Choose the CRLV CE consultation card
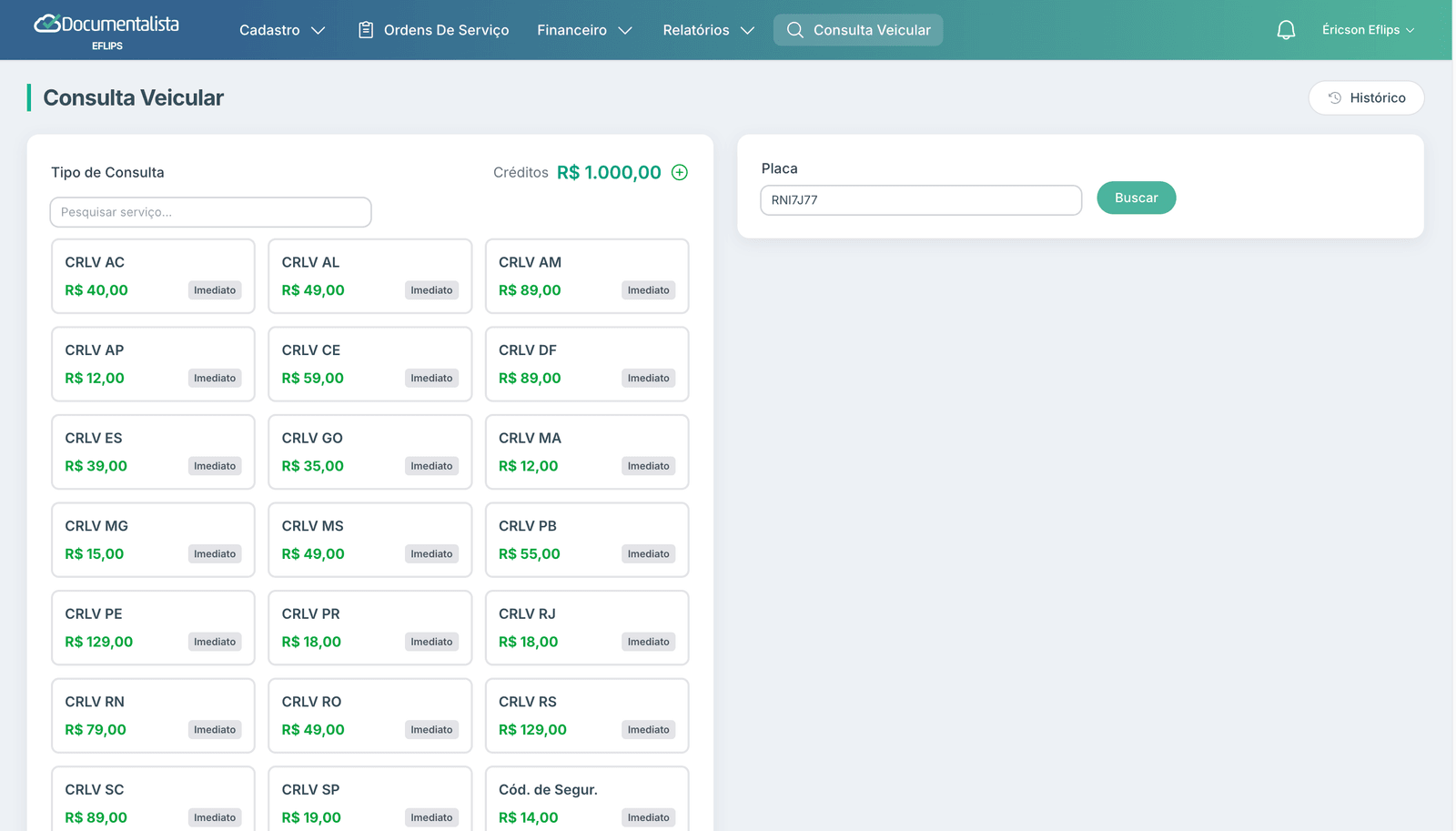Screen dimensions: 1456x831 [370, 364]
